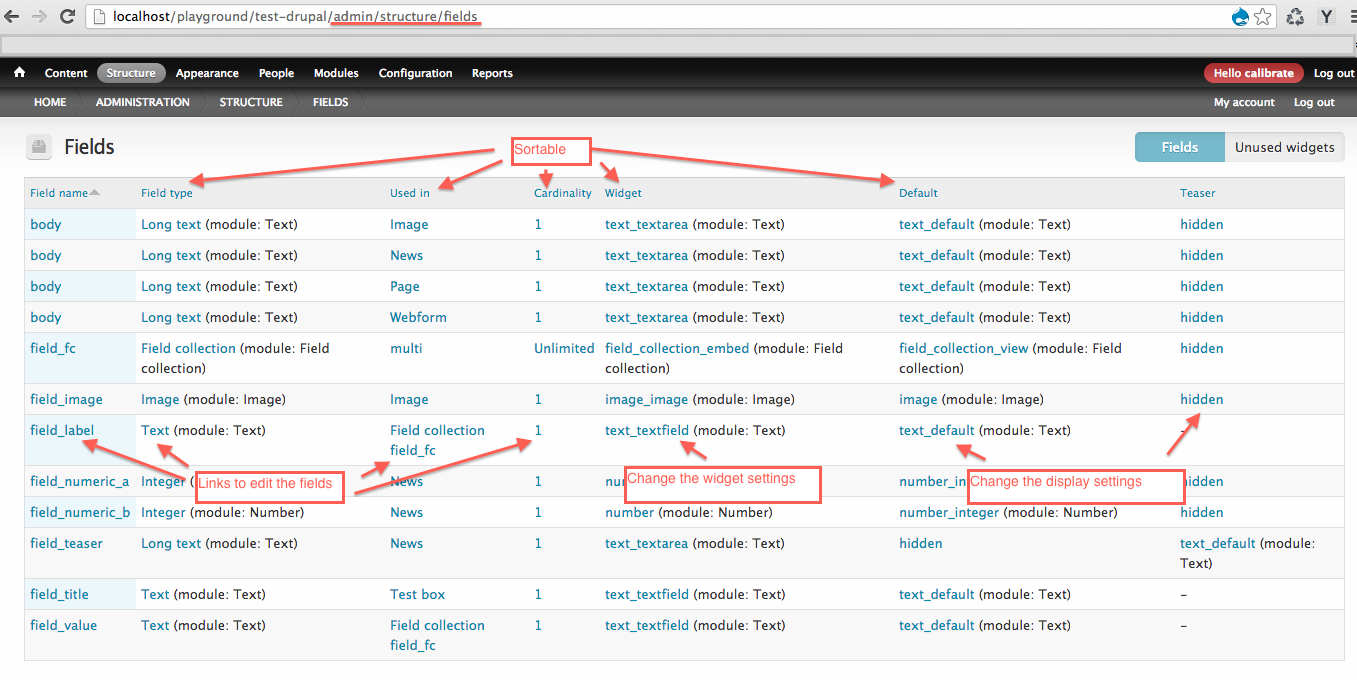Image resolution: width=1357 pixels, height=680 pixels.
Task: Click the bookmark star in the address bar
Action: [1260, 16]
